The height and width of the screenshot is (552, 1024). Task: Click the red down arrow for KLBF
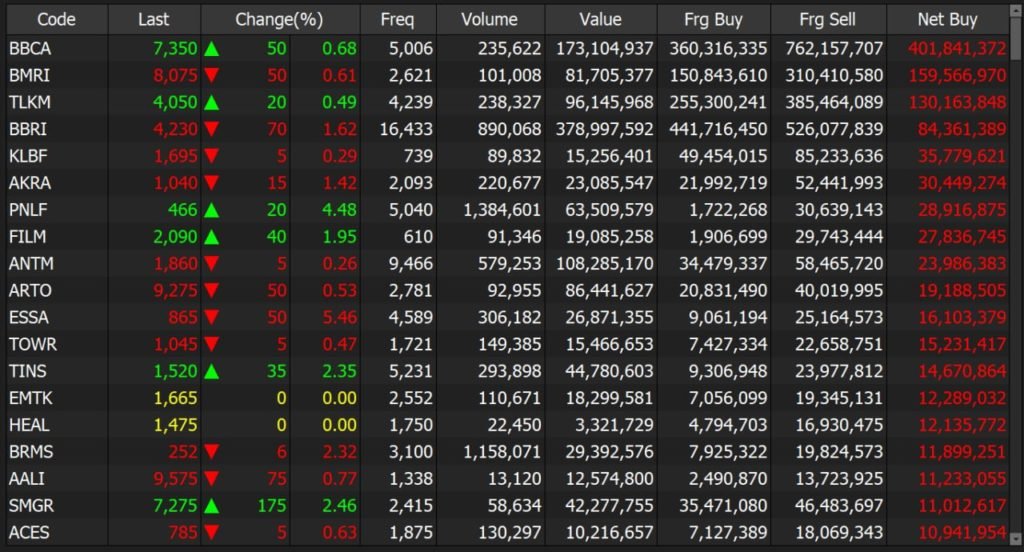212,156
